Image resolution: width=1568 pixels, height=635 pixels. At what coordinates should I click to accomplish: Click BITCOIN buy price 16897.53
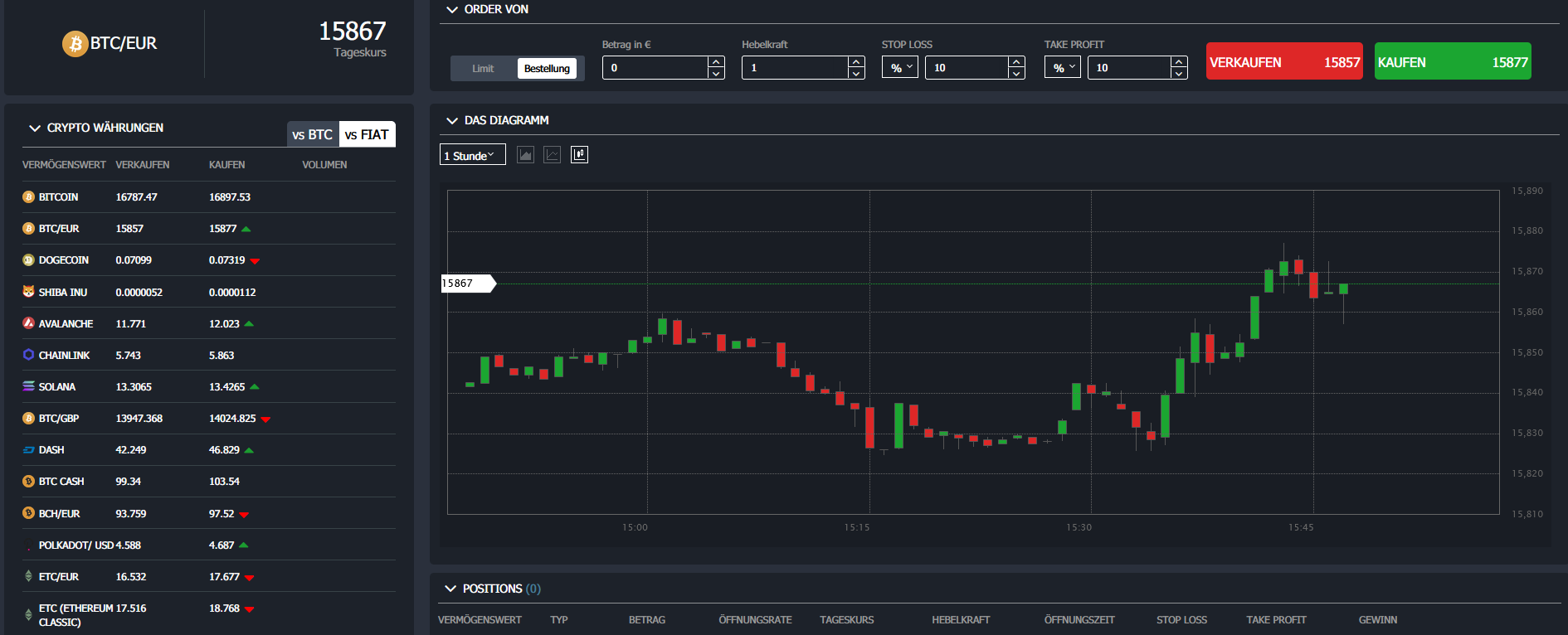(x=230, y=197)
